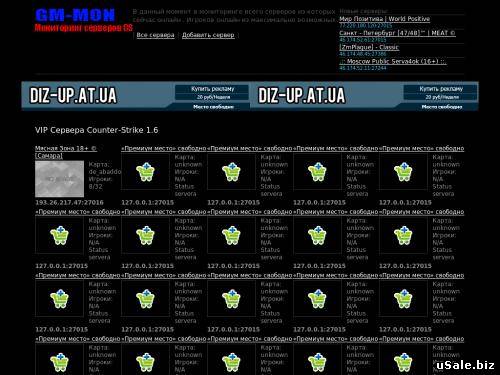This screenshot has width=500, height=375.
Task: Open first-row "Премиум место свободно" link, fourth column
Action: (336, 148)
